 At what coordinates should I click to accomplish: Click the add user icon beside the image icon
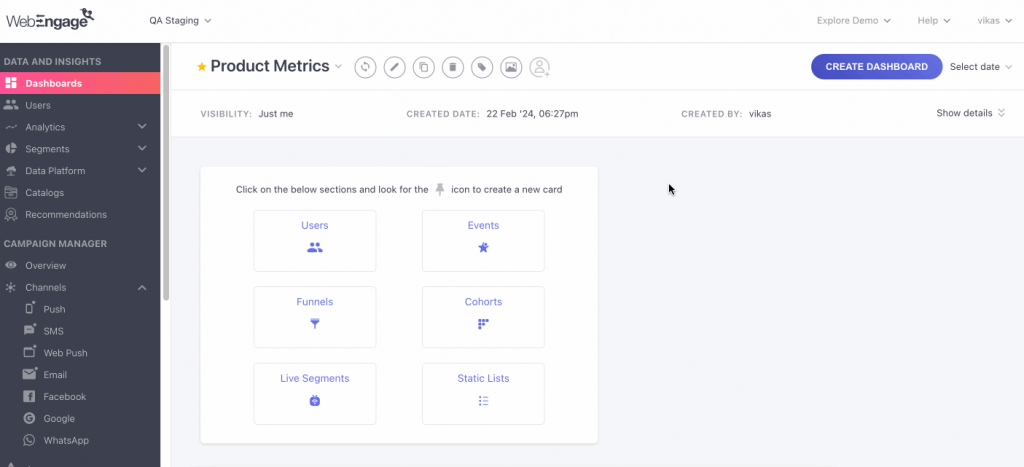(x=540, y=67)
